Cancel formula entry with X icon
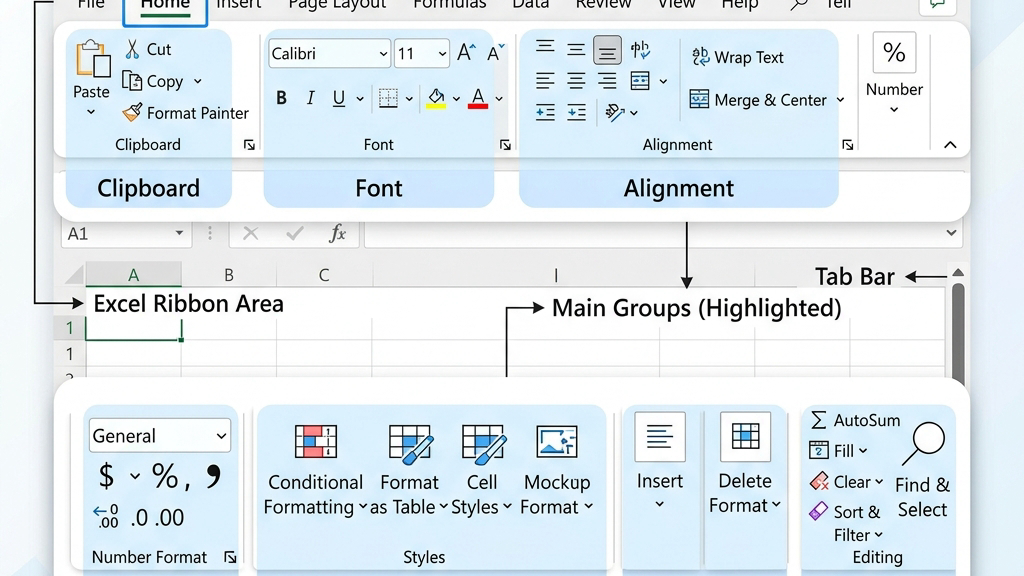The height and width of the screenshot is (576, 1024). (250, 233)
